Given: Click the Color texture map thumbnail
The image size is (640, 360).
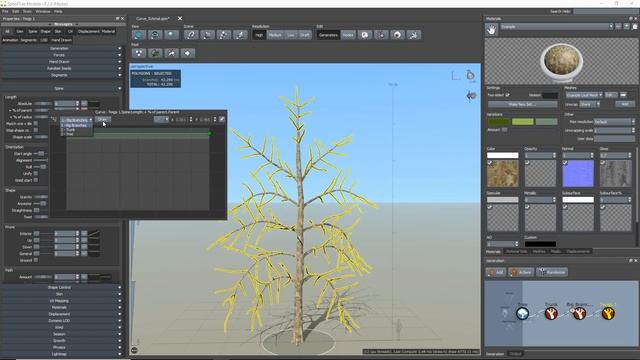Looking at the screenshot, I should pyautogui.click(x=502, y=173).
